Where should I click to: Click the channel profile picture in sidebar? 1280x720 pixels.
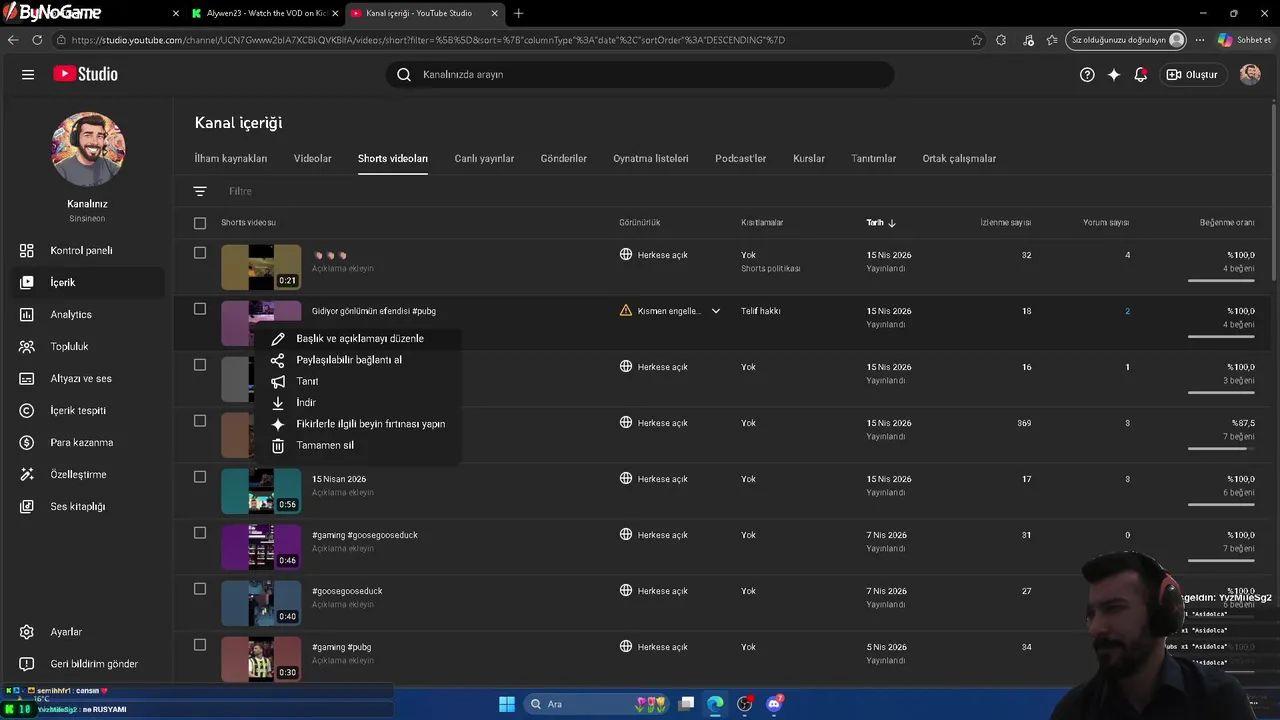88,149
